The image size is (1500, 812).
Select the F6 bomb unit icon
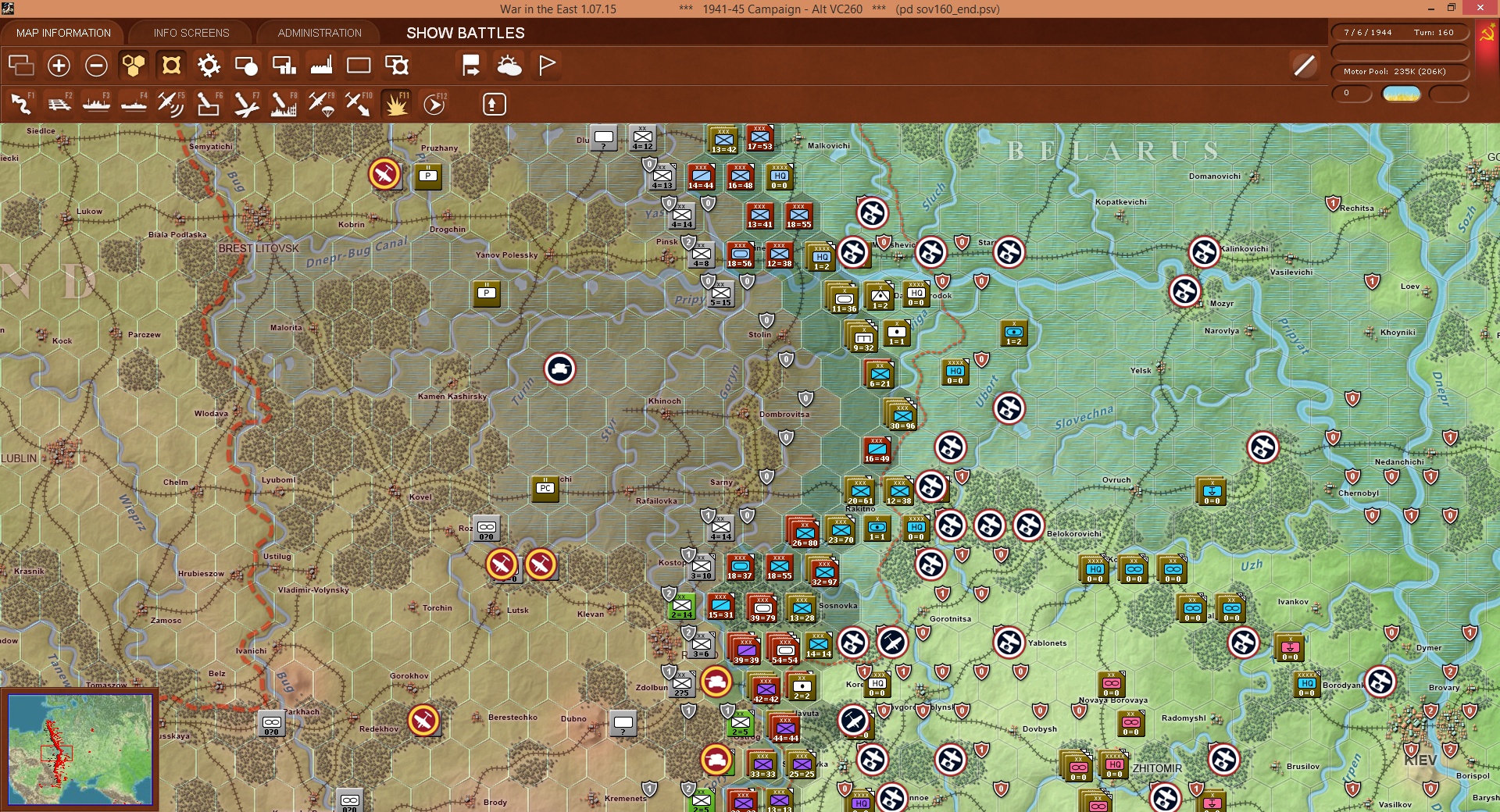coord(209,104)
